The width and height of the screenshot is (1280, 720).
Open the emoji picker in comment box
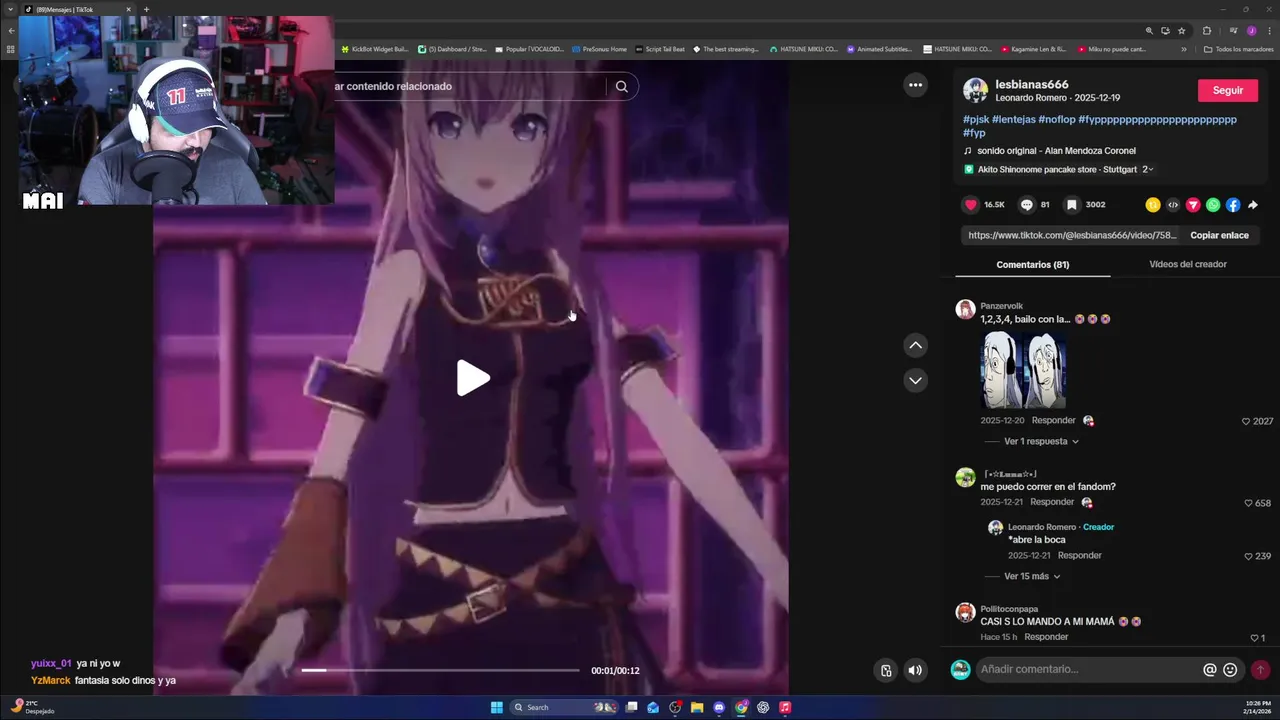1230,670
